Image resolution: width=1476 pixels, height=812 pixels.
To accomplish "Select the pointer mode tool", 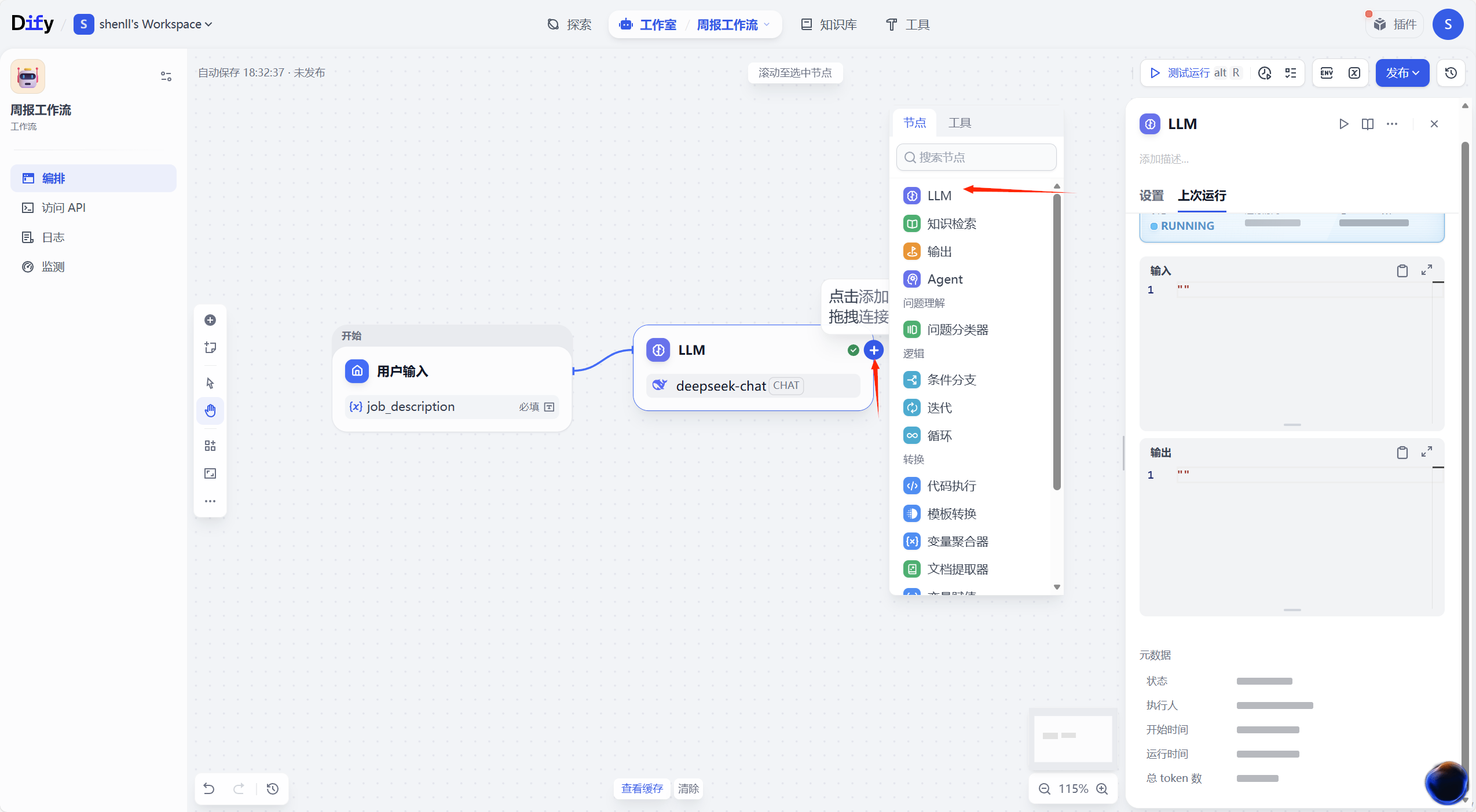I will click(x=210, y=383).
